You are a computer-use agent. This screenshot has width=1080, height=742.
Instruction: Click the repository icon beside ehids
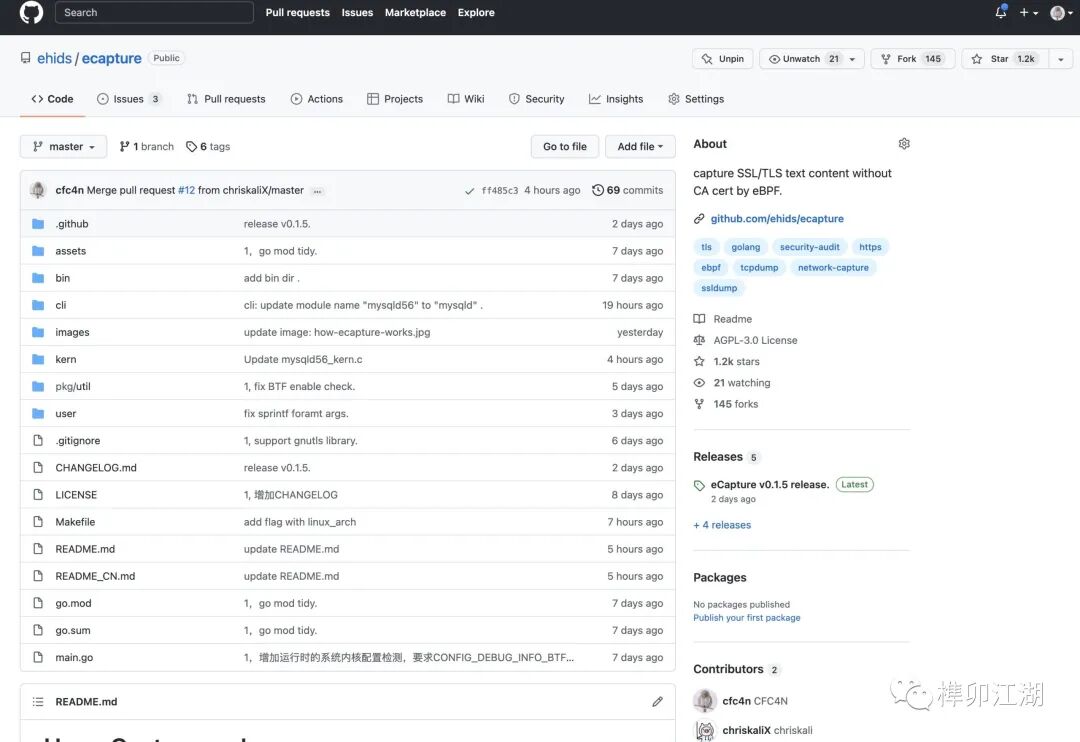pos(25,58)
